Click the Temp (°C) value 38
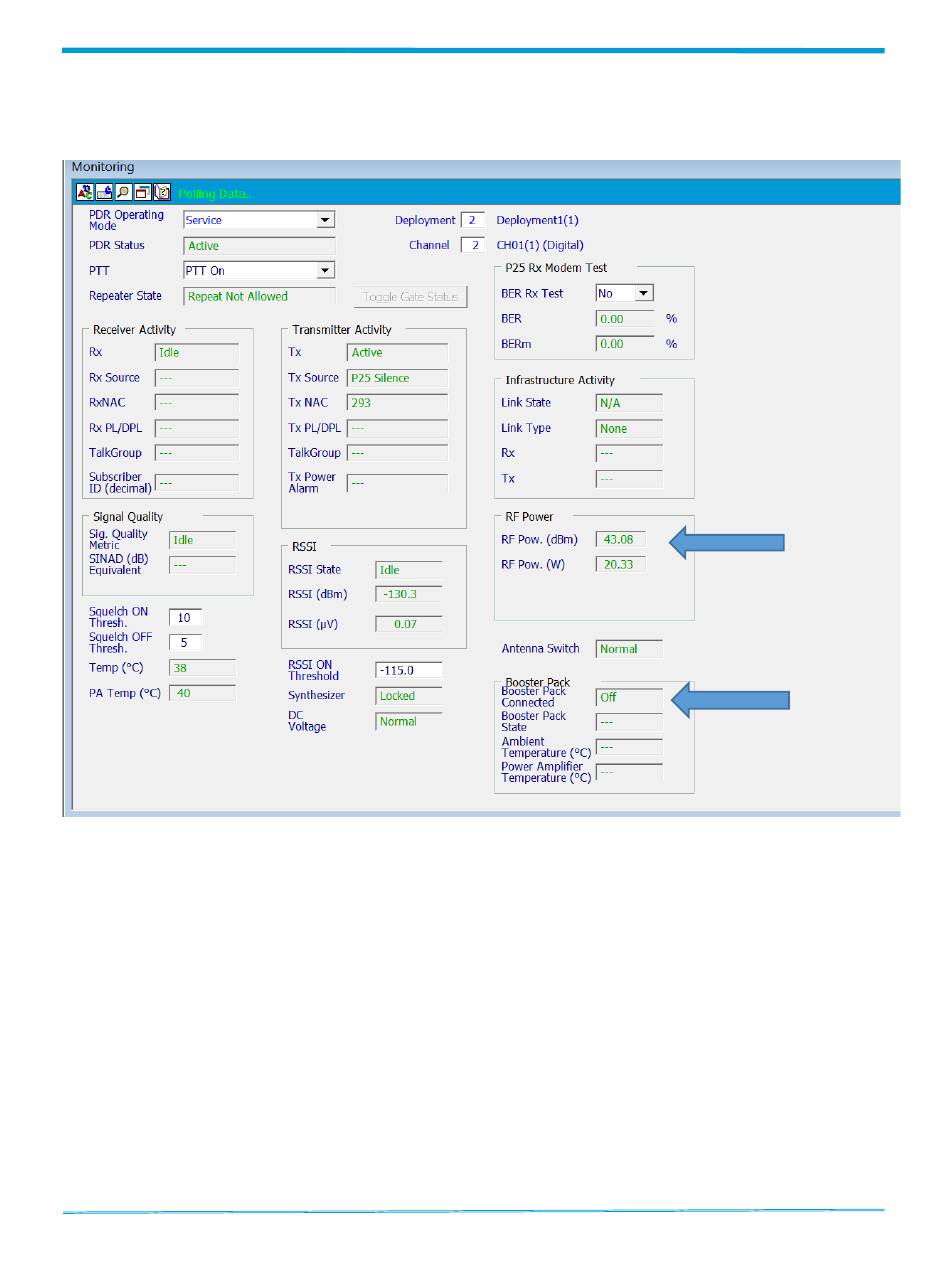 tap(203, 667)
